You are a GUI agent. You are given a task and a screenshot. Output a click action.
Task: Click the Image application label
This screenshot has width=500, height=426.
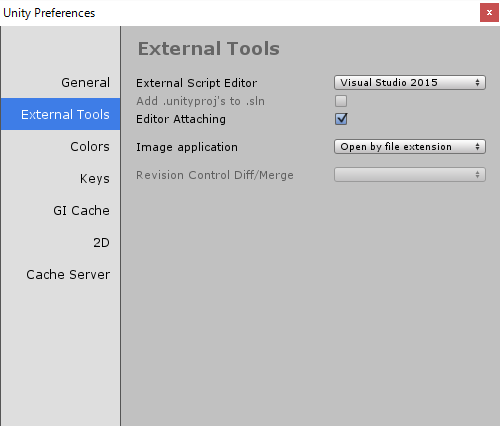pyautogui.click(x=187, y=147)
